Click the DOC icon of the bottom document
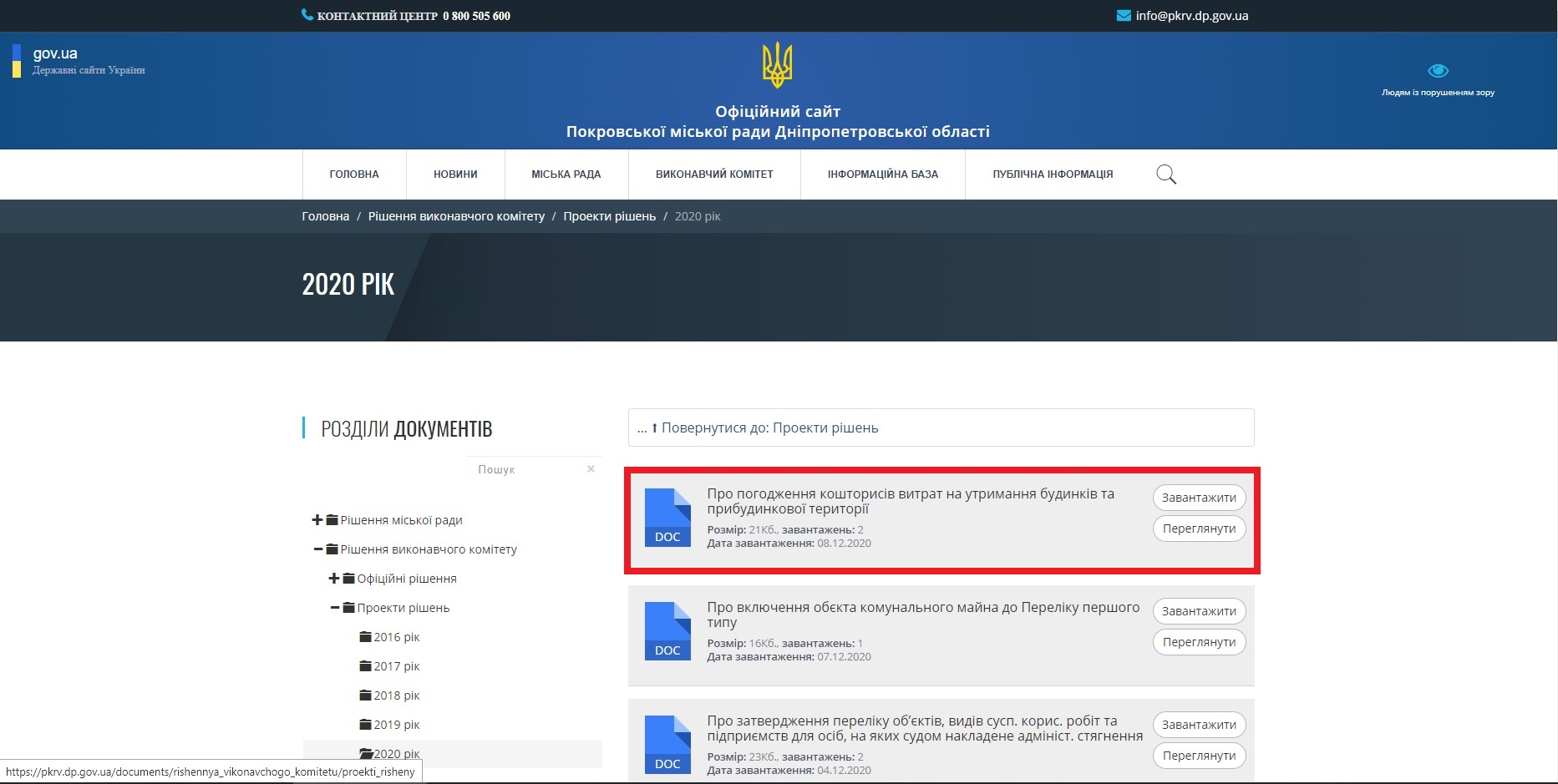 coord(667,744)
